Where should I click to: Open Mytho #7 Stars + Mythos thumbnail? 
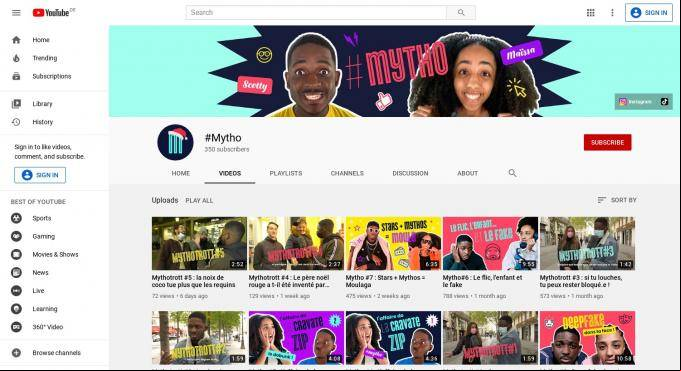pyautogui.click(x=393, y=243)
